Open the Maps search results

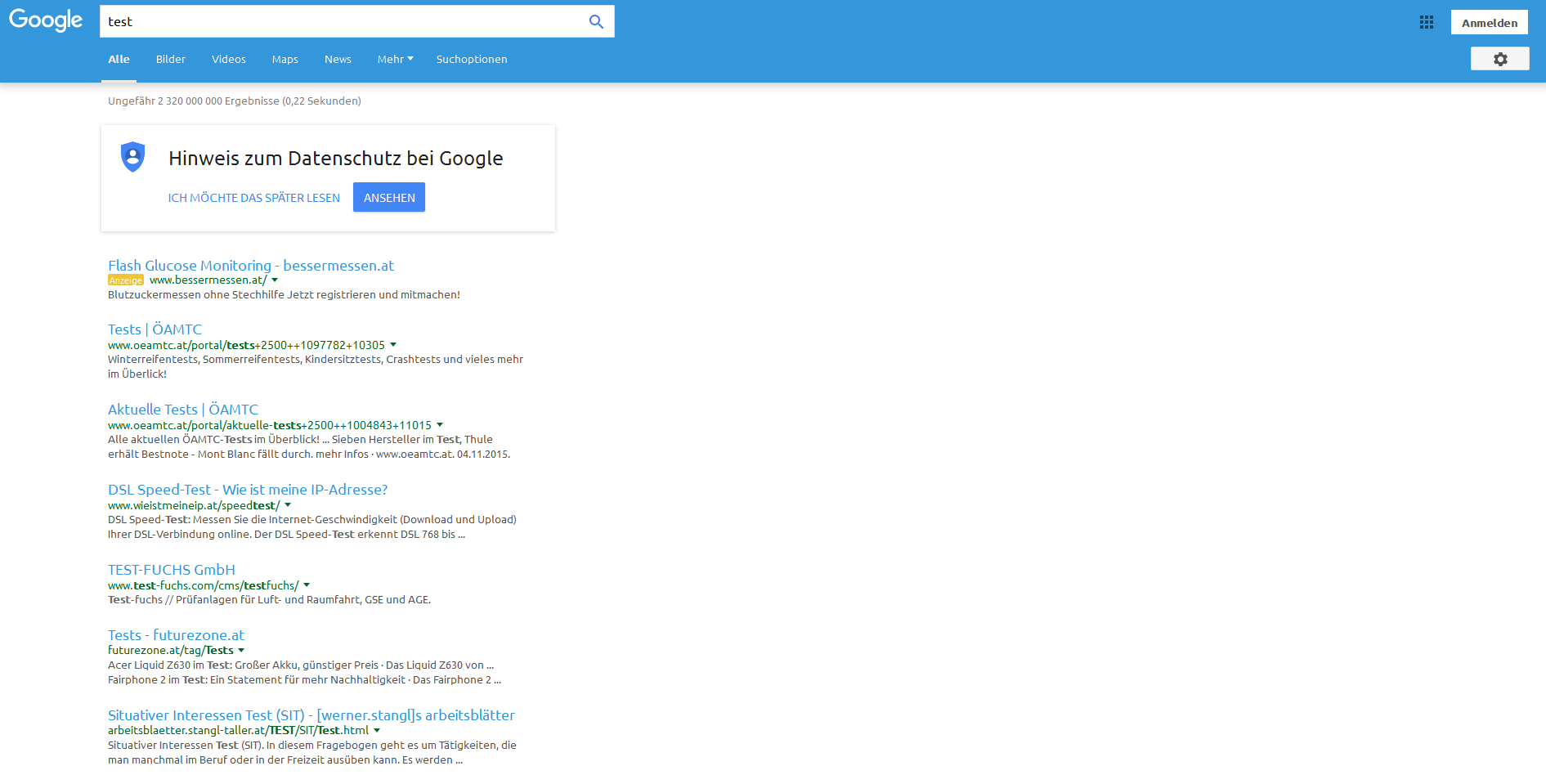[x=285, y=59]
